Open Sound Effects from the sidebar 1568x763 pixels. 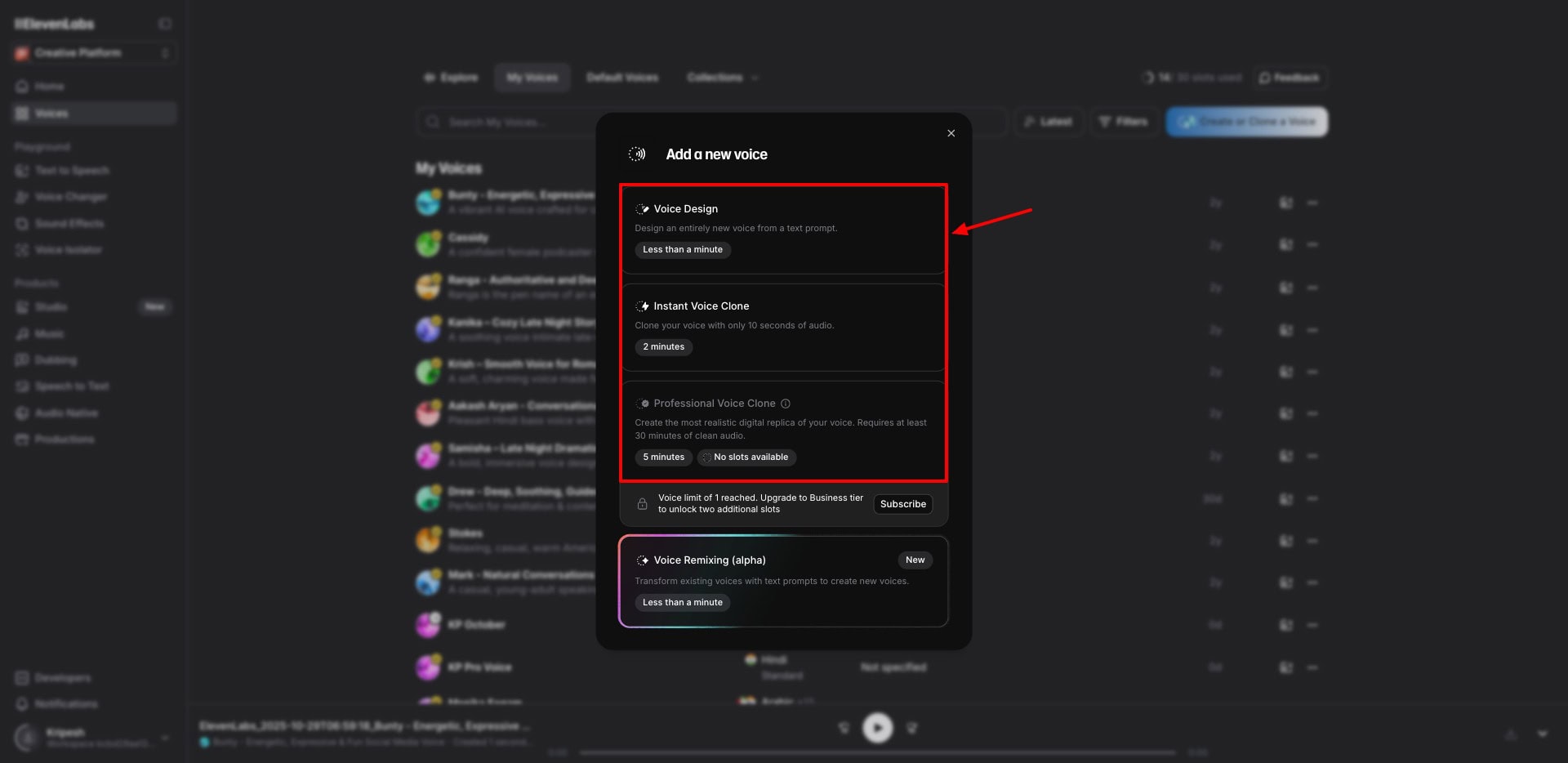69,223
